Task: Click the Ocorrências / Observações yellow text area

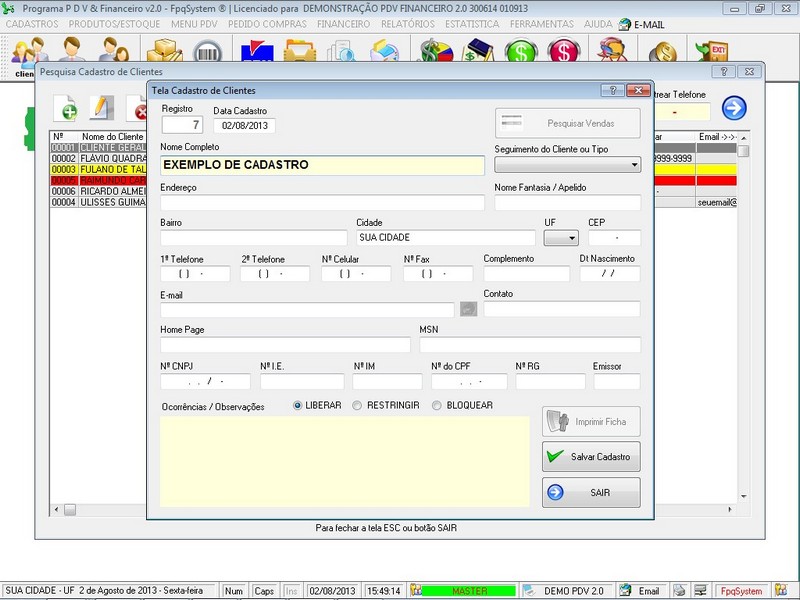Action: pyautogui.click(x=344, y=461)
